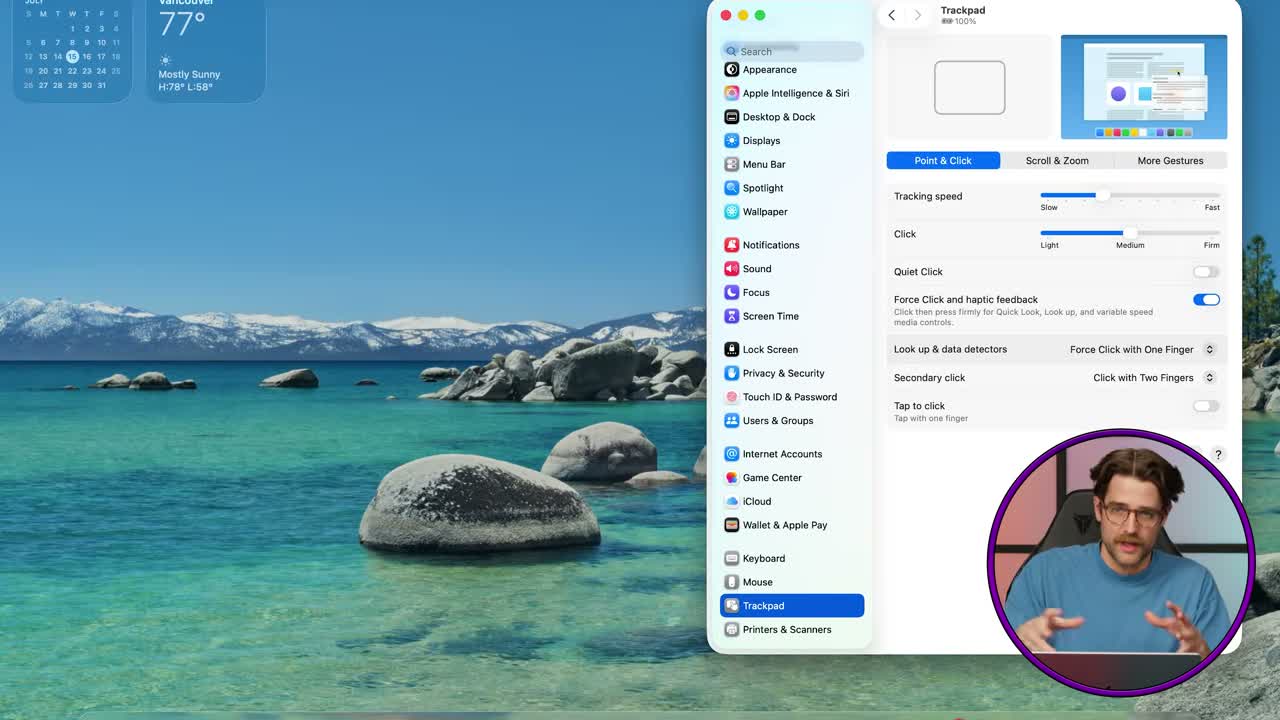Open the Spotlight sidebar icon
The image size is (1280, 720).
pyautogui.click(x=732, y=188)
